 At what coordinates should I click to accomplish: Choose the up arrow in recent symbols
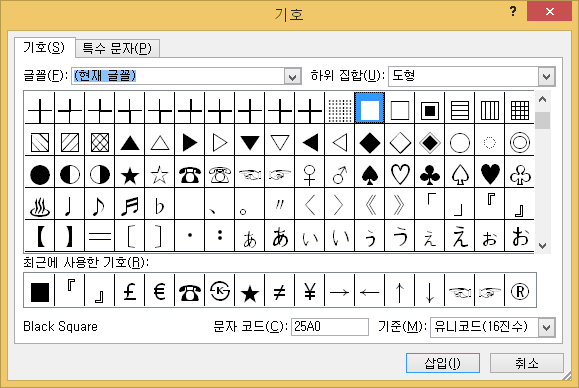pyautogui.click(x=400, y=292)
